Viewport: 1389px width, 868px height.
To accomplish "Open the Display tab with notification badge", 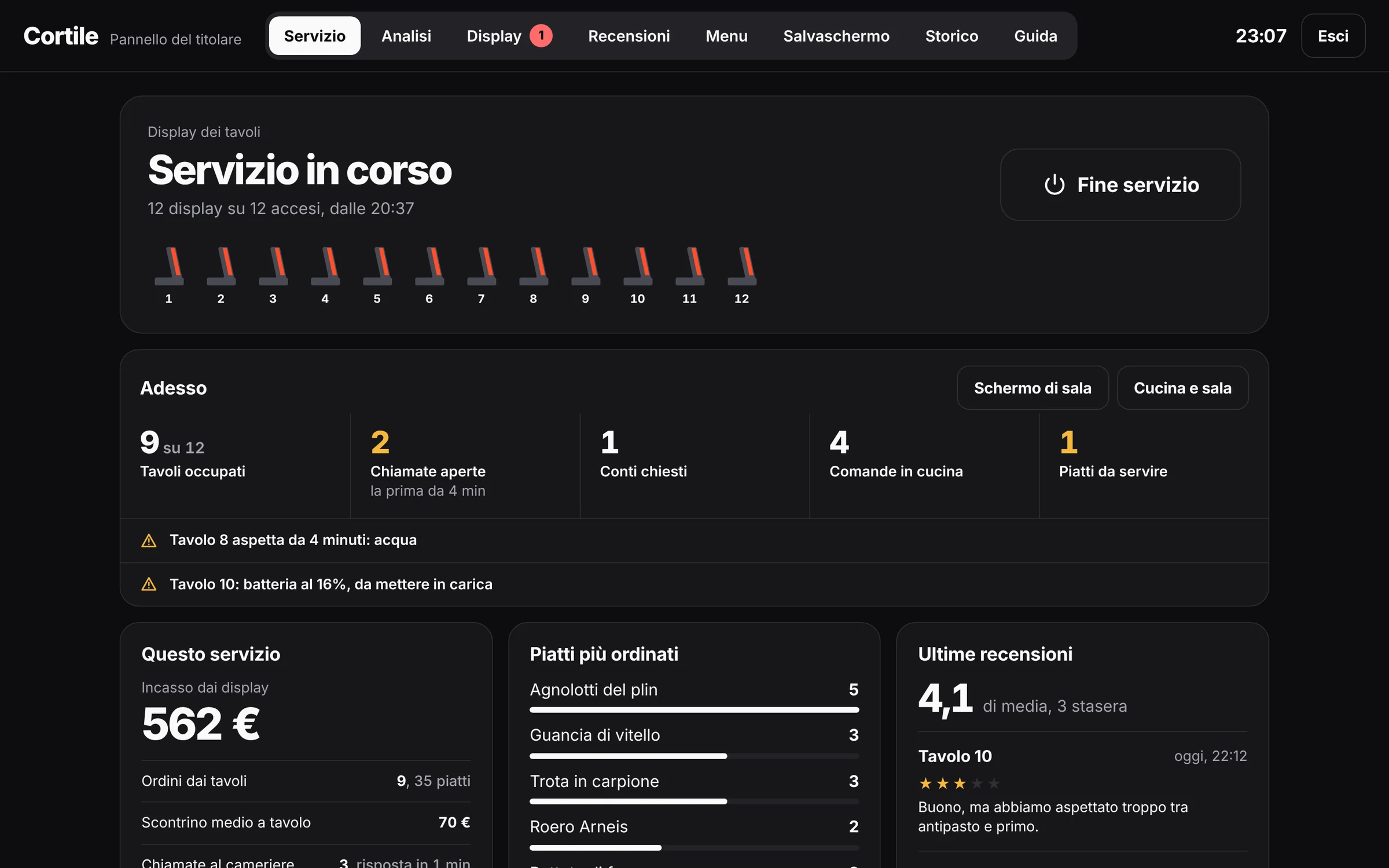I will 509,36.
